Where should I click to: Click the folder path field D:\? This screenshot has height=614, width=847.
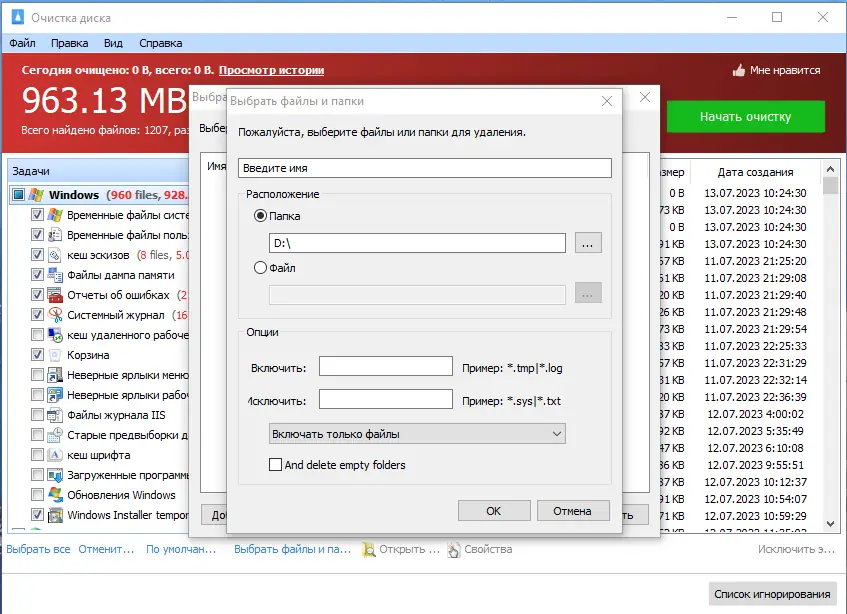[x=417, y=243]
